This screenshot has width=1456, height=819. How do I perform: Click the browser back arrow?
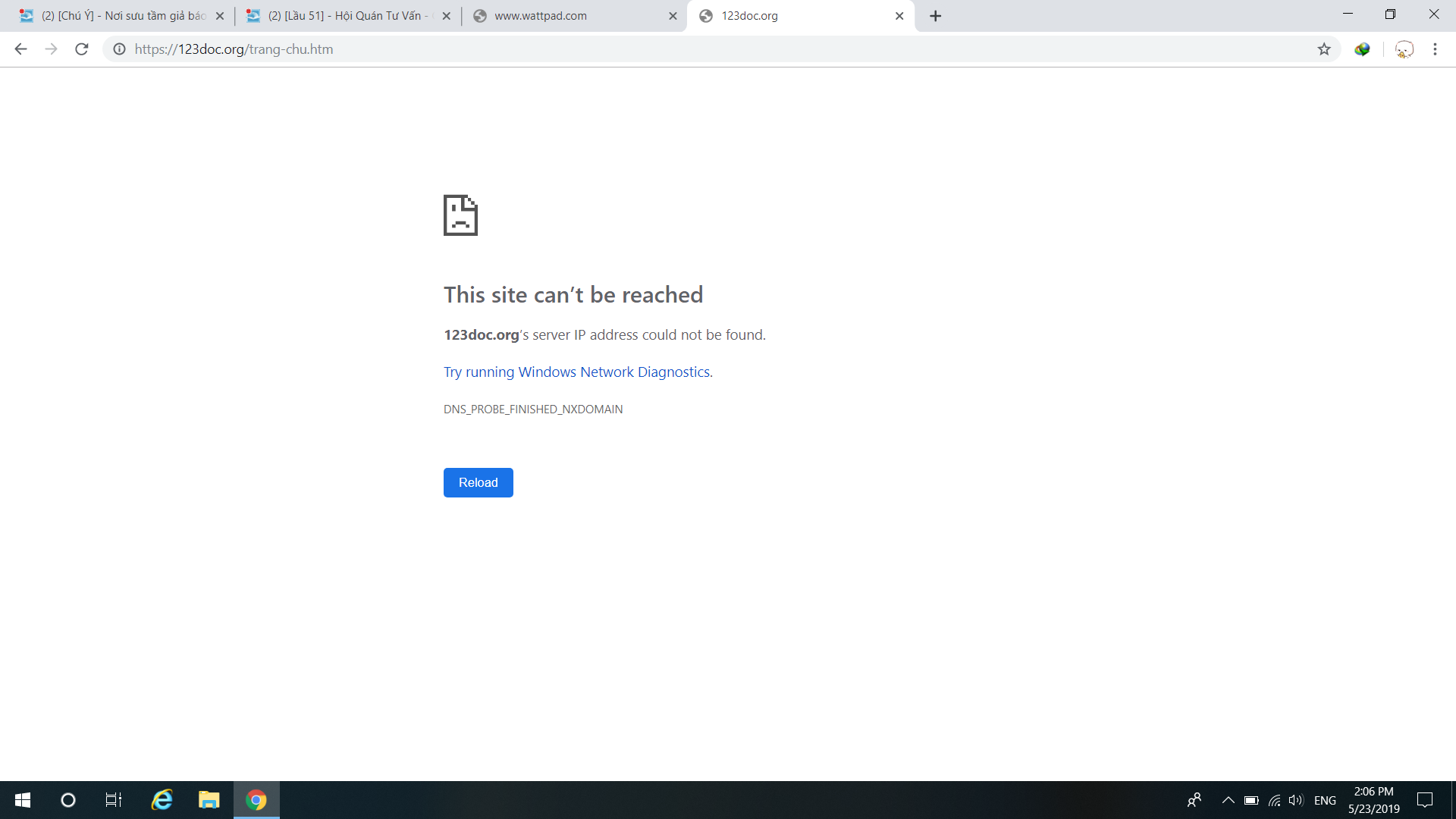tap(20, 49)
